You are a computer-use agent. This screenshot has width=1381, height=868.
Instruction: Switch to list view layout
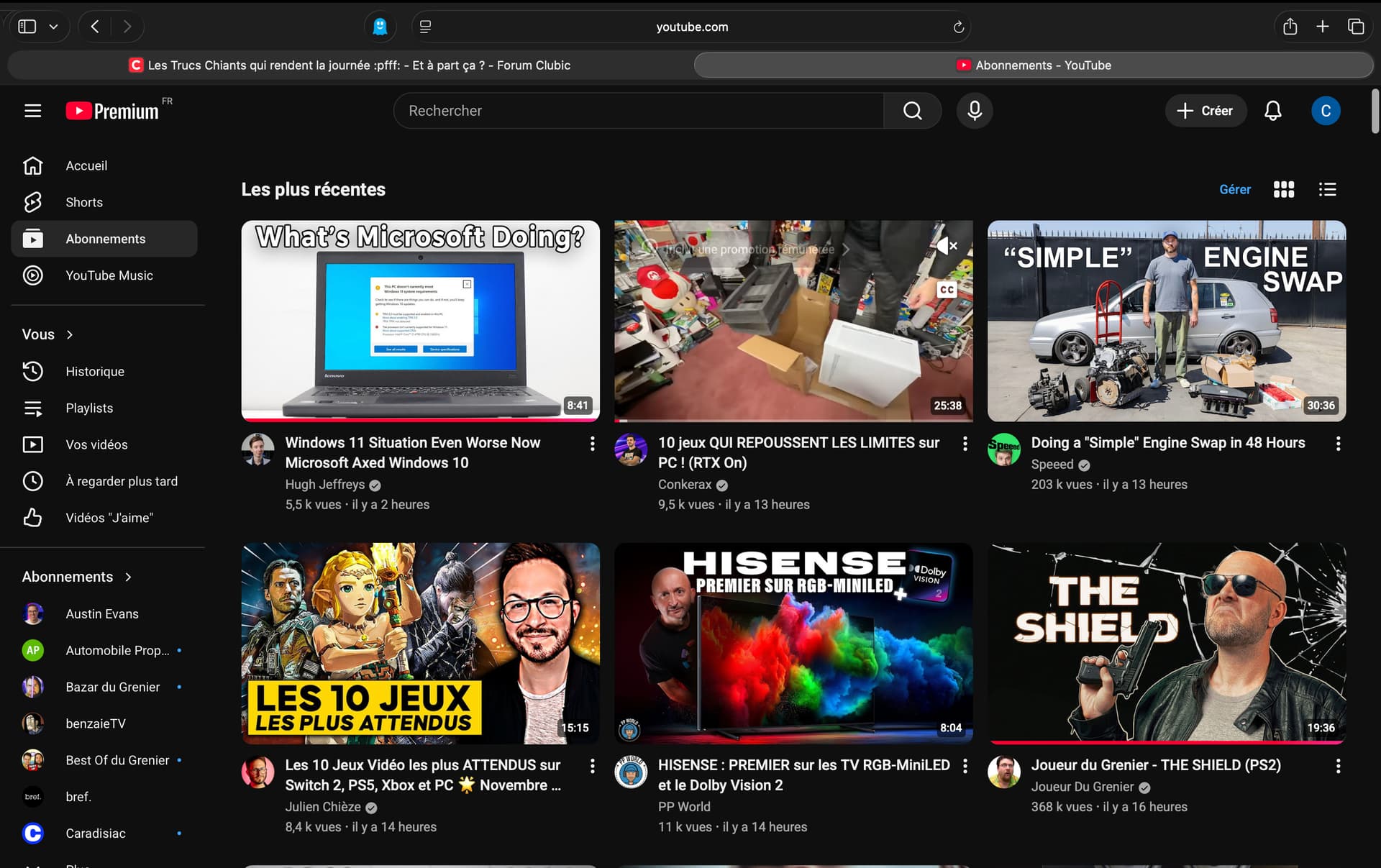point(1327,189)
